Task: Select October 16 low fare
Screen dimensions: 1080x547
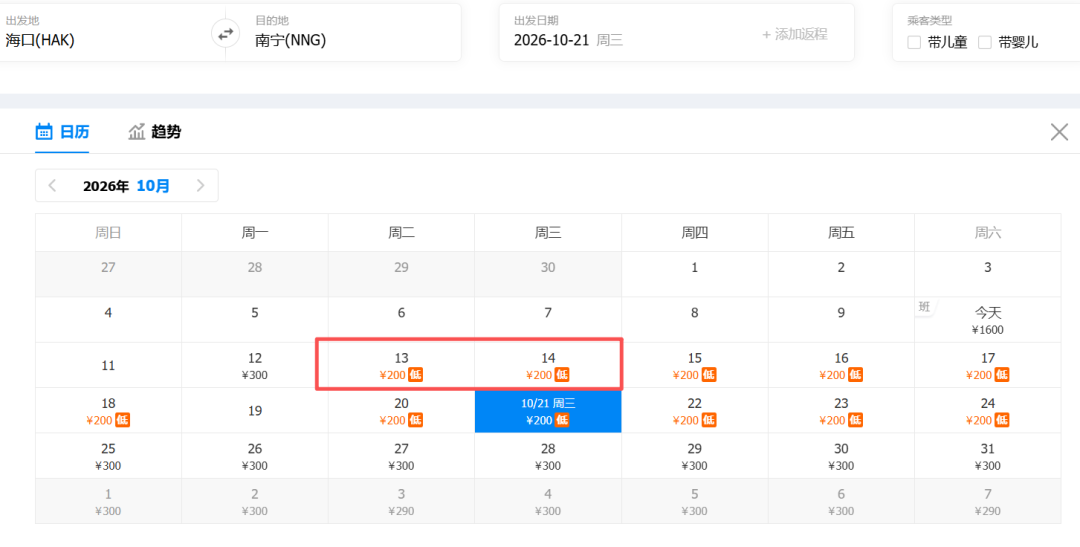Action: tap(841, 365)
